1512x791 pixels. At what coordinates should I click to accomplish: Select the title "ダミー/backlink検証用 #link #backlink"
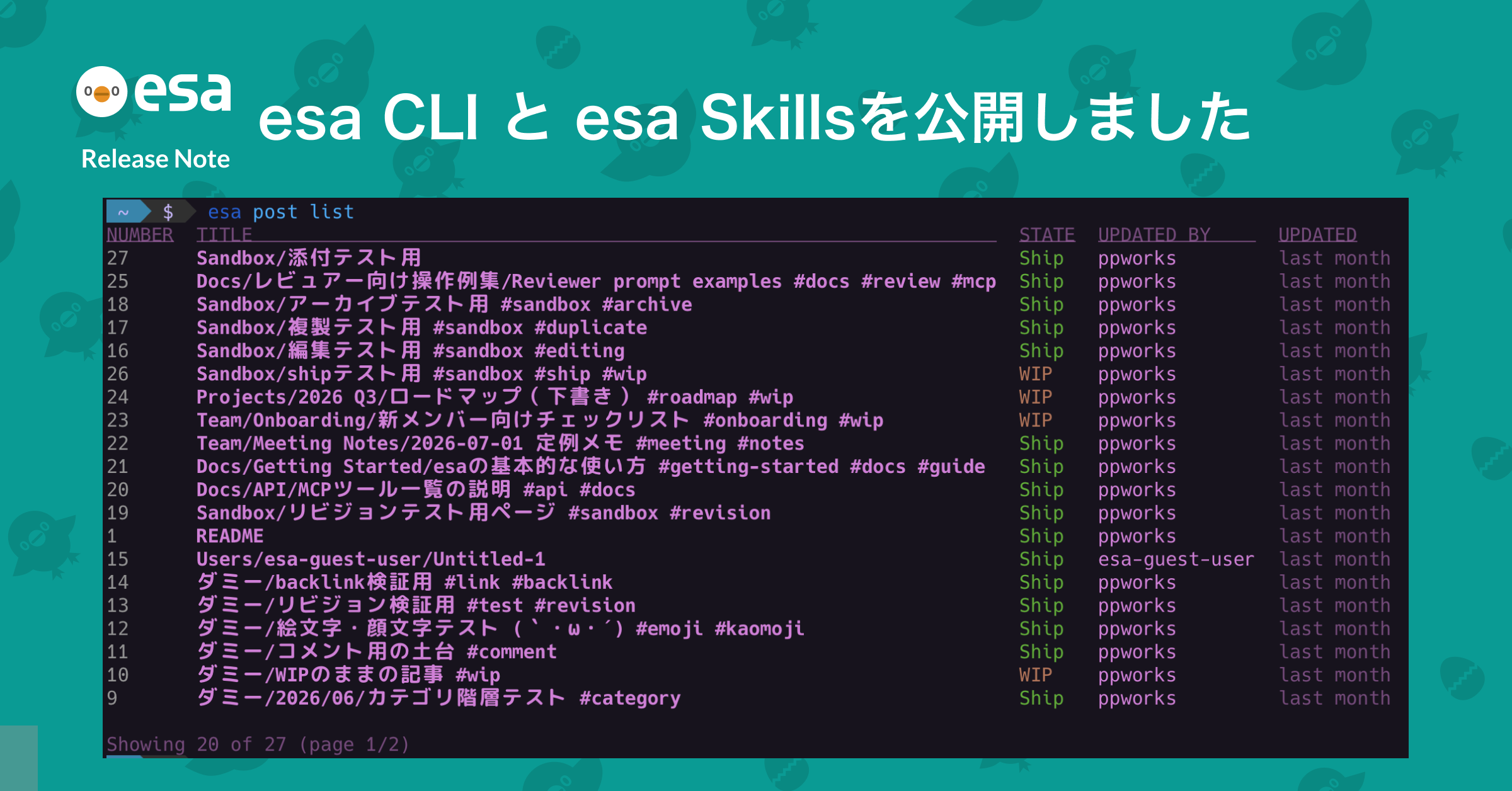pos(404,583)
